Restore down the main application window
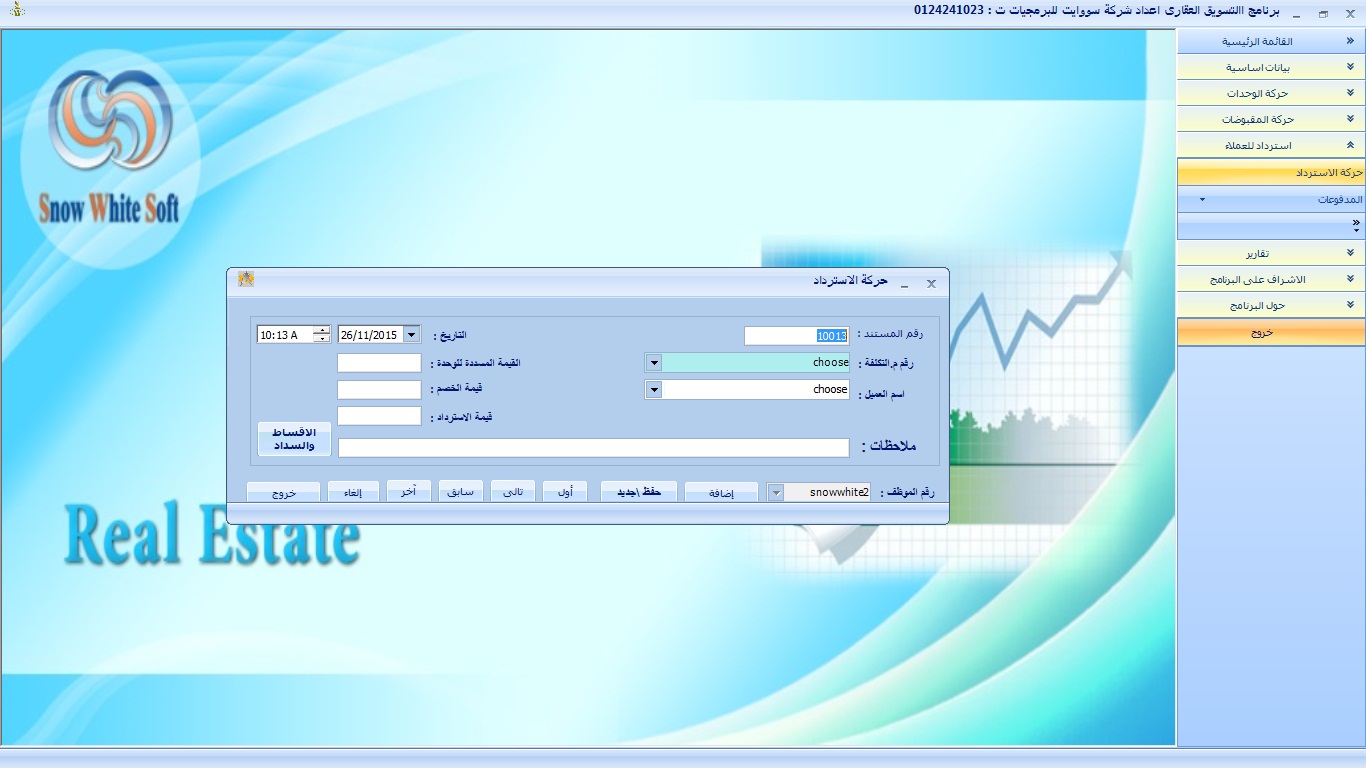Screen dimensions: 1366x768 point(1323,14)
